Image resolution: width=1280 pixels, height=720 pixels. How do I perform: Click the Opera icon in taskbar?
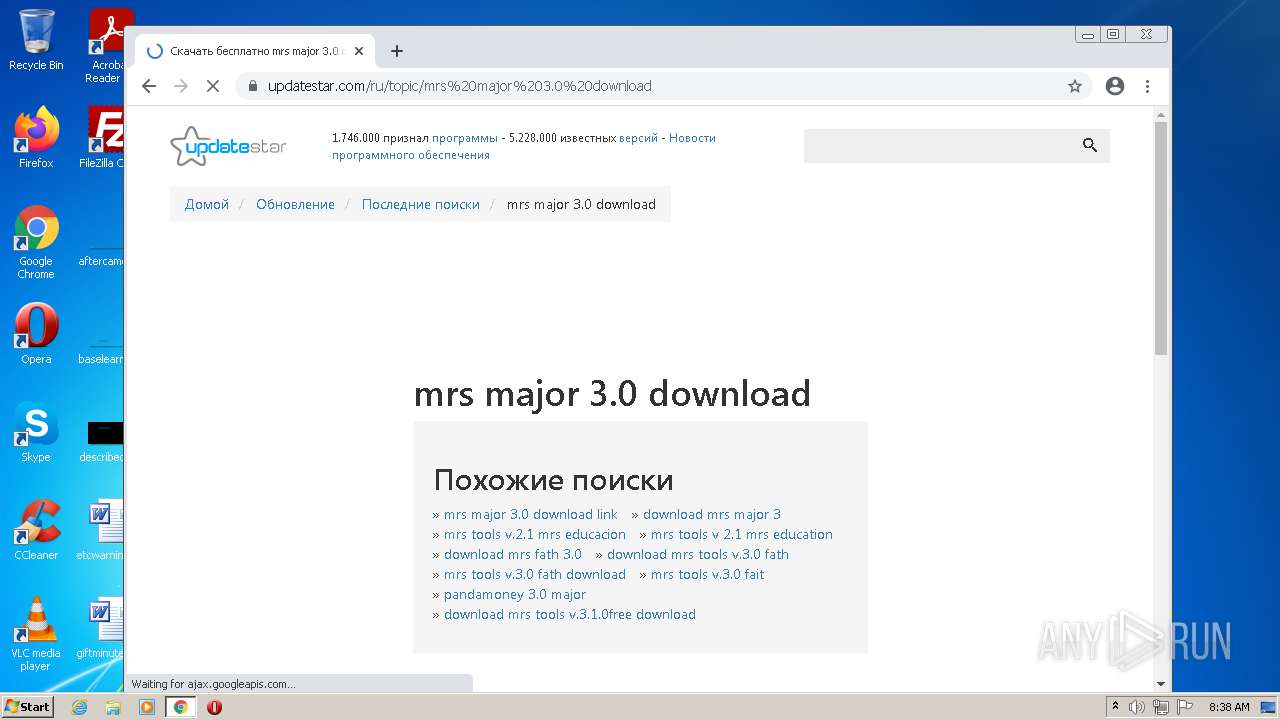point(214,707)
